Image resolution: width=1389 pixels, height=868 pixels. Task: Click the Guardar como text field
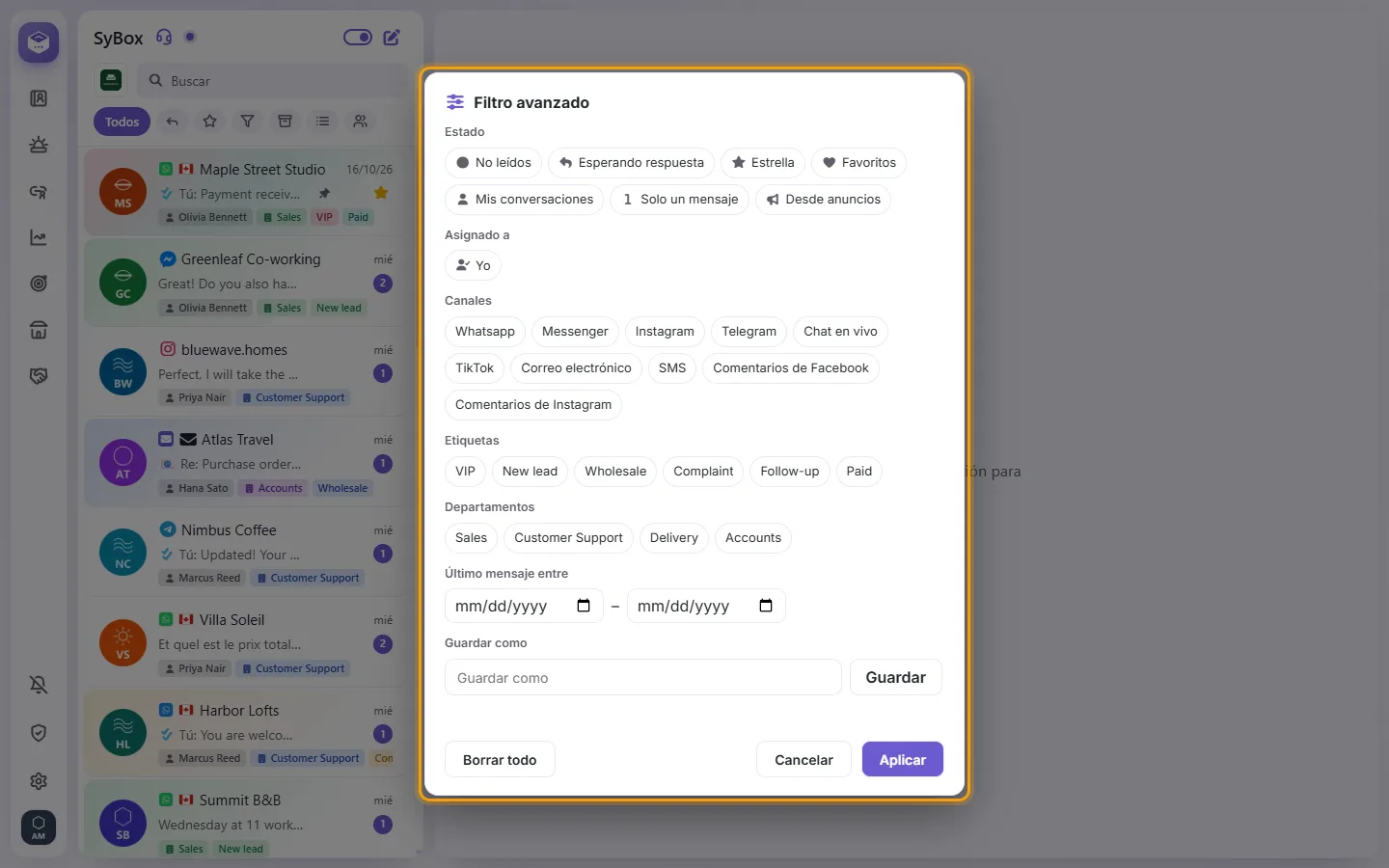coord(643,677)
